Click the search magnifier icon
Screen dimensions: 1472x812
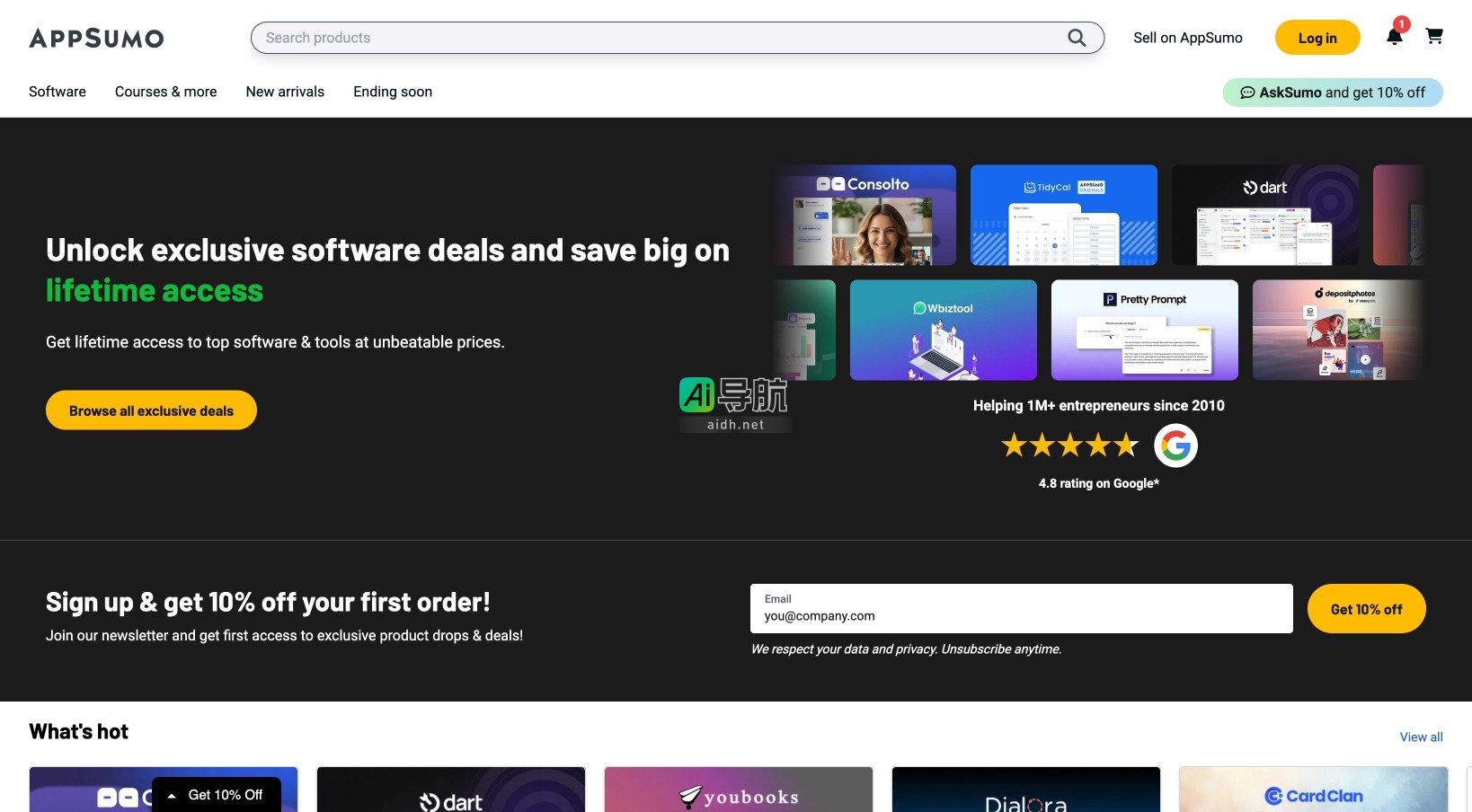(1076, 38)
